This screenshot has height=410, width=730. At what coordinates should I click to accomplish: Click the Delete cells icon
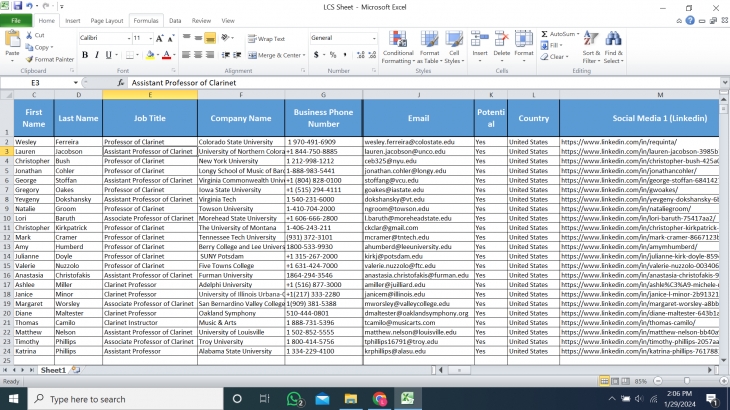[501, 40]
